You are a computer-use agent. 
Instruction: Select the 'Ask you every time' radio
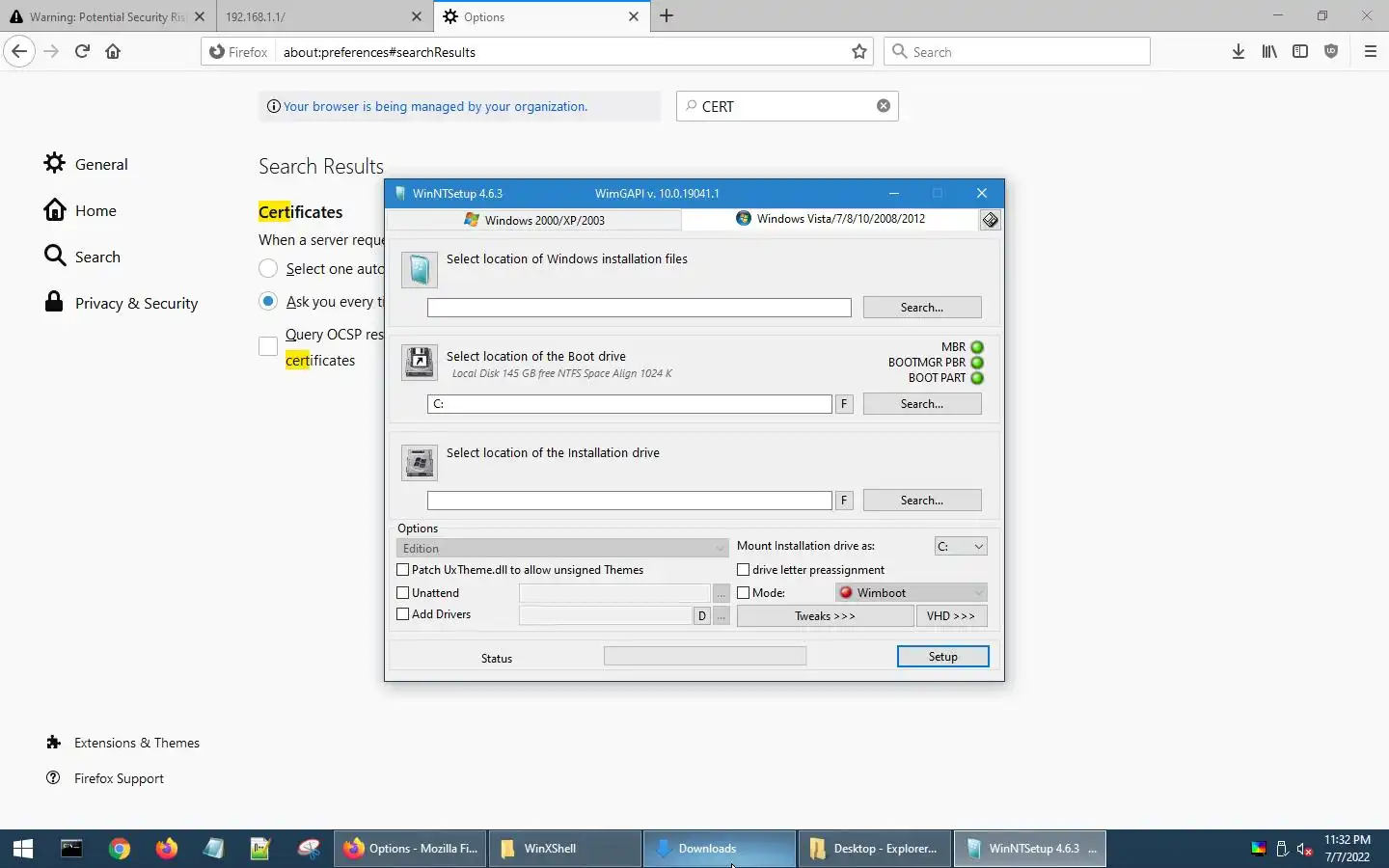[x=268, y=302]
